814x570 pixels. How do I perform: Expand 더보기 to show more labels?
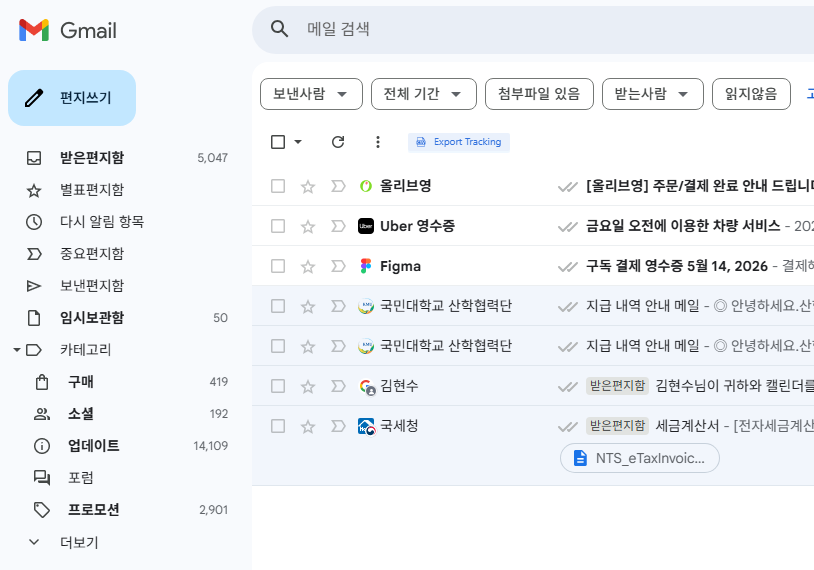pyautogui.click(x=79, y=542)
